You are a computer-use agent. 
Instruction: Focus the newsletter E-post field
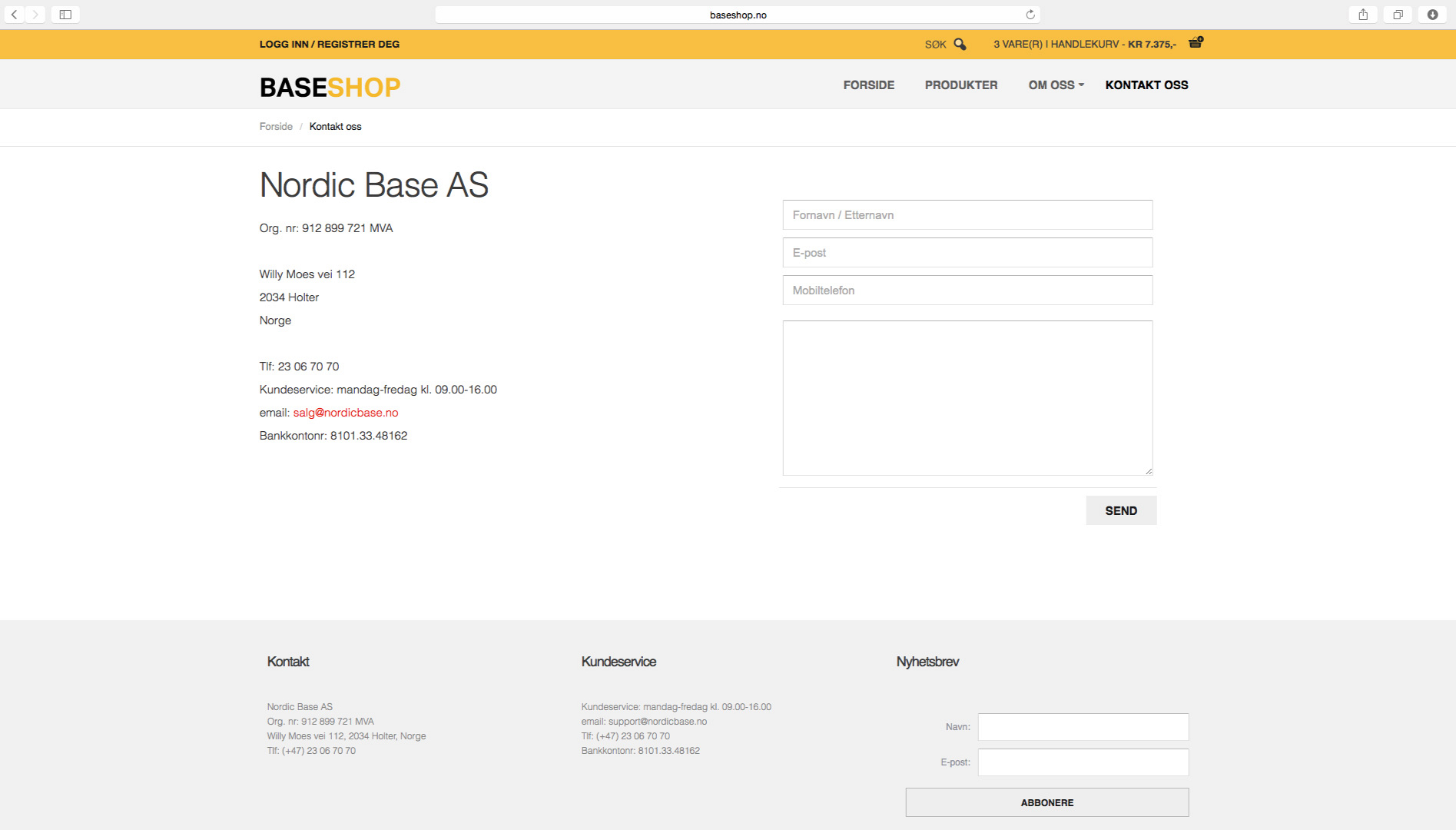point(1083,762)
